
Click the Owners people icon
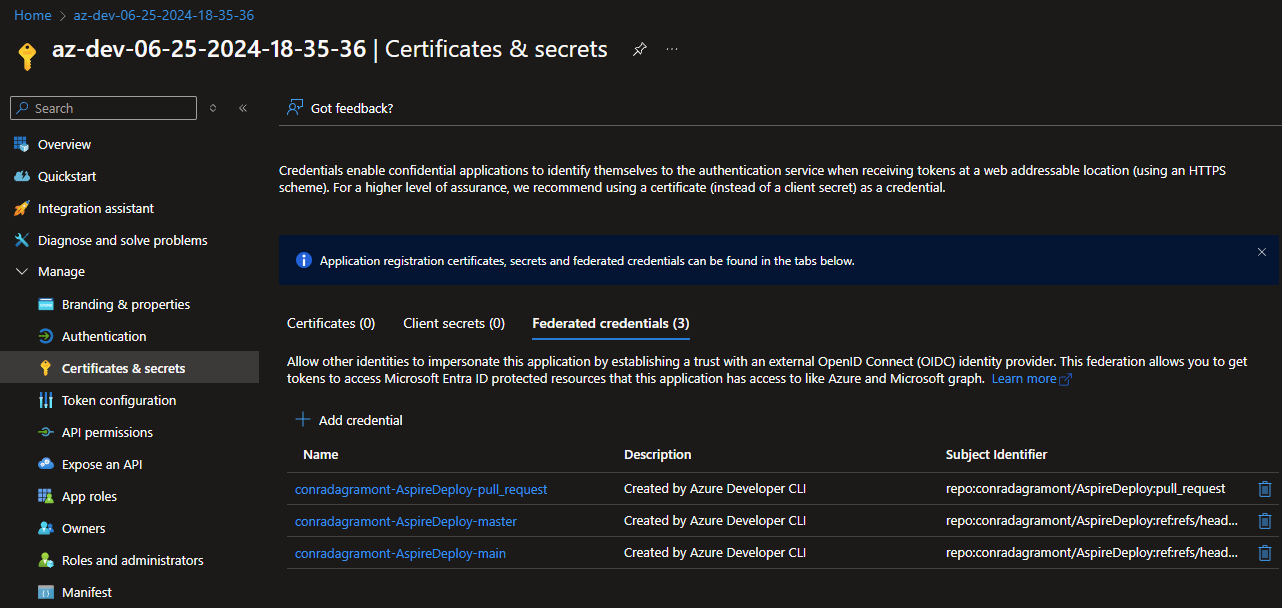[x=45, y=529]
